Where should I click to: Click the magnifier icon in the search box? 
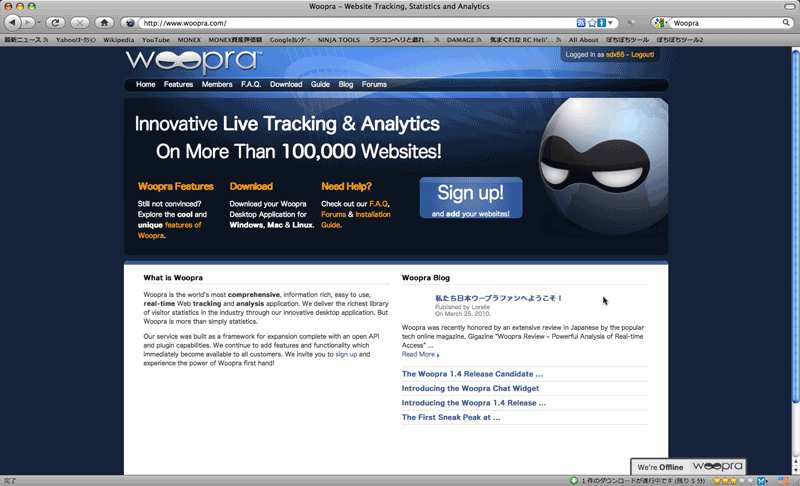tap(786, 23)
